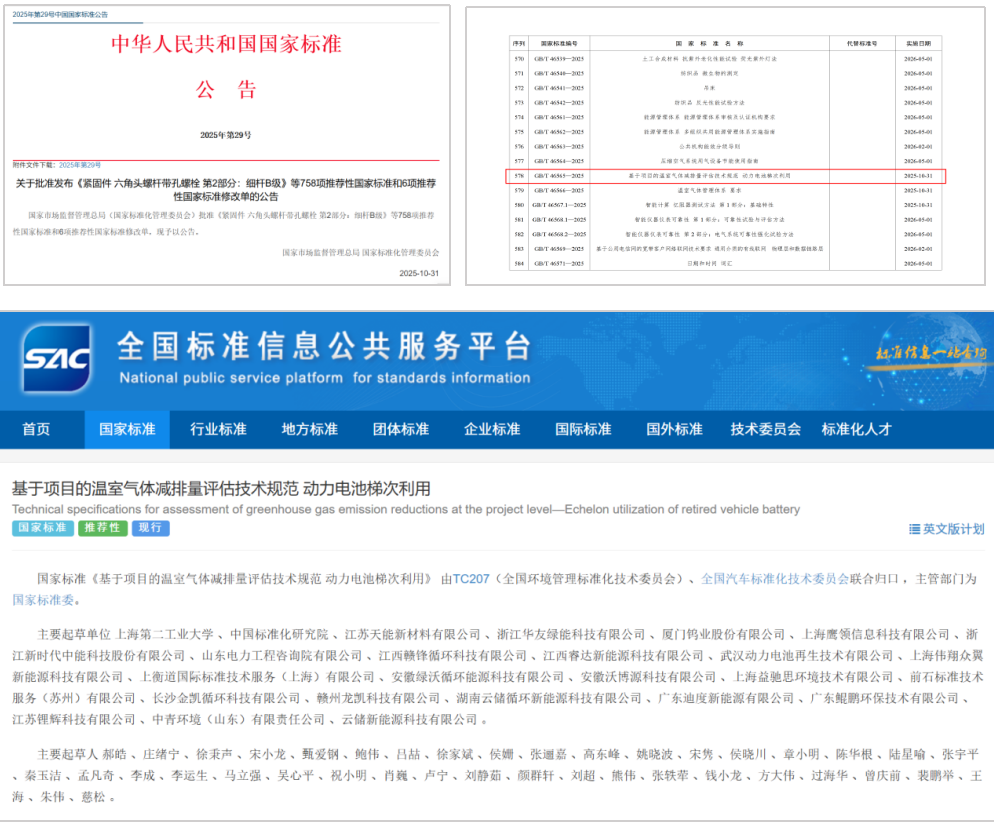Open the 企业标准 tab
Screen dimensions: 994x822
pos(492,429)
